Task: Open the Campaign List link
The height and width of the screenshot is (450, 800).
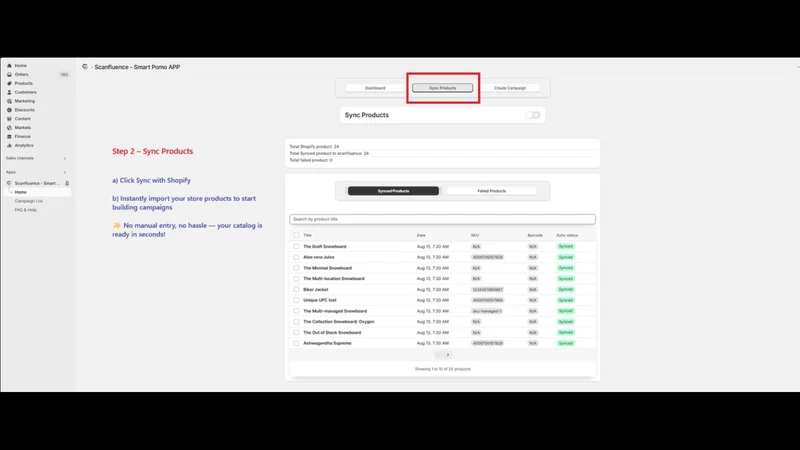Action: coord(29,201)
